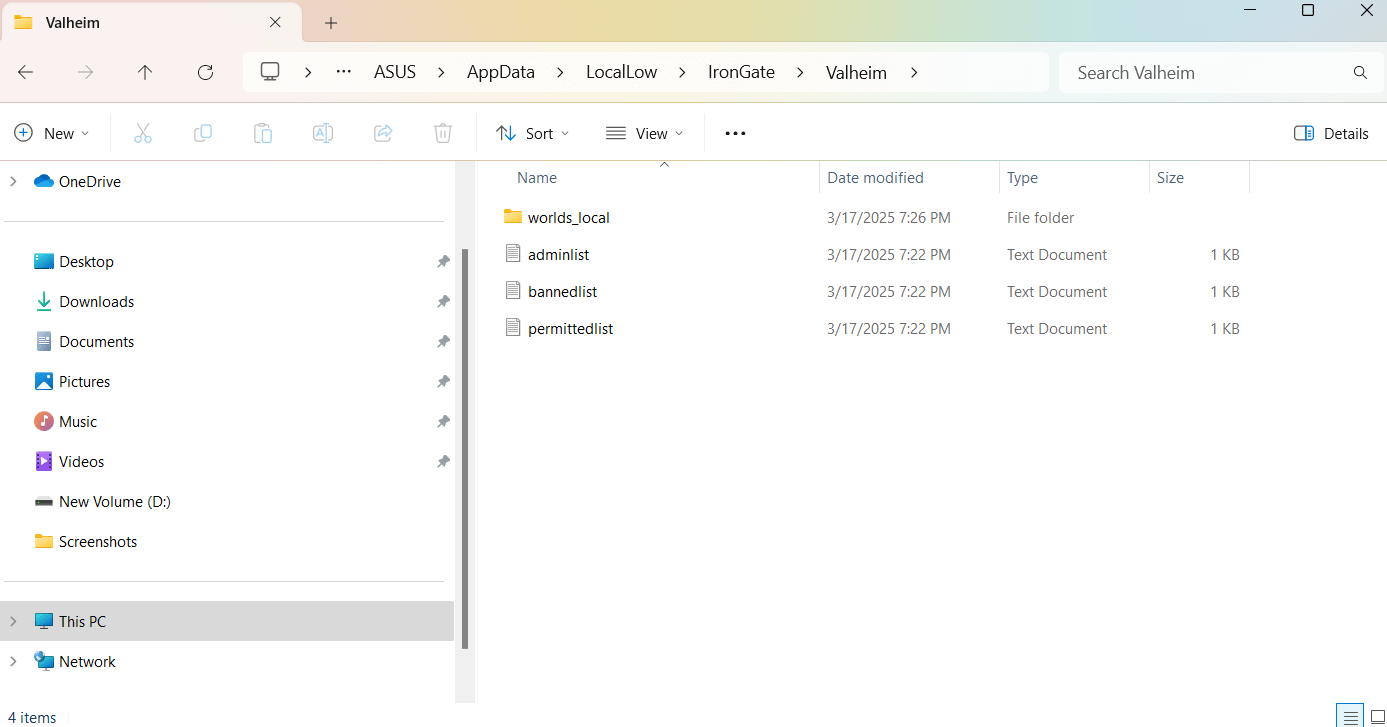The height and width of the screenshot is (727, 1387).
Task: Navigate to AppData via the breadcrumb
Action: (x=500, y=71)
